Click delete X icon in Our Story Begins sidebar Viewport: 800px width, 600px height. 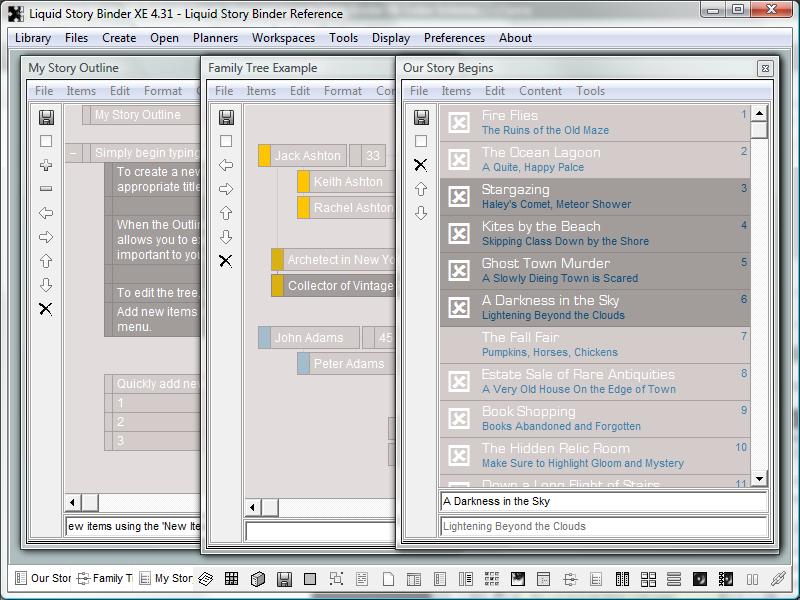421,165
